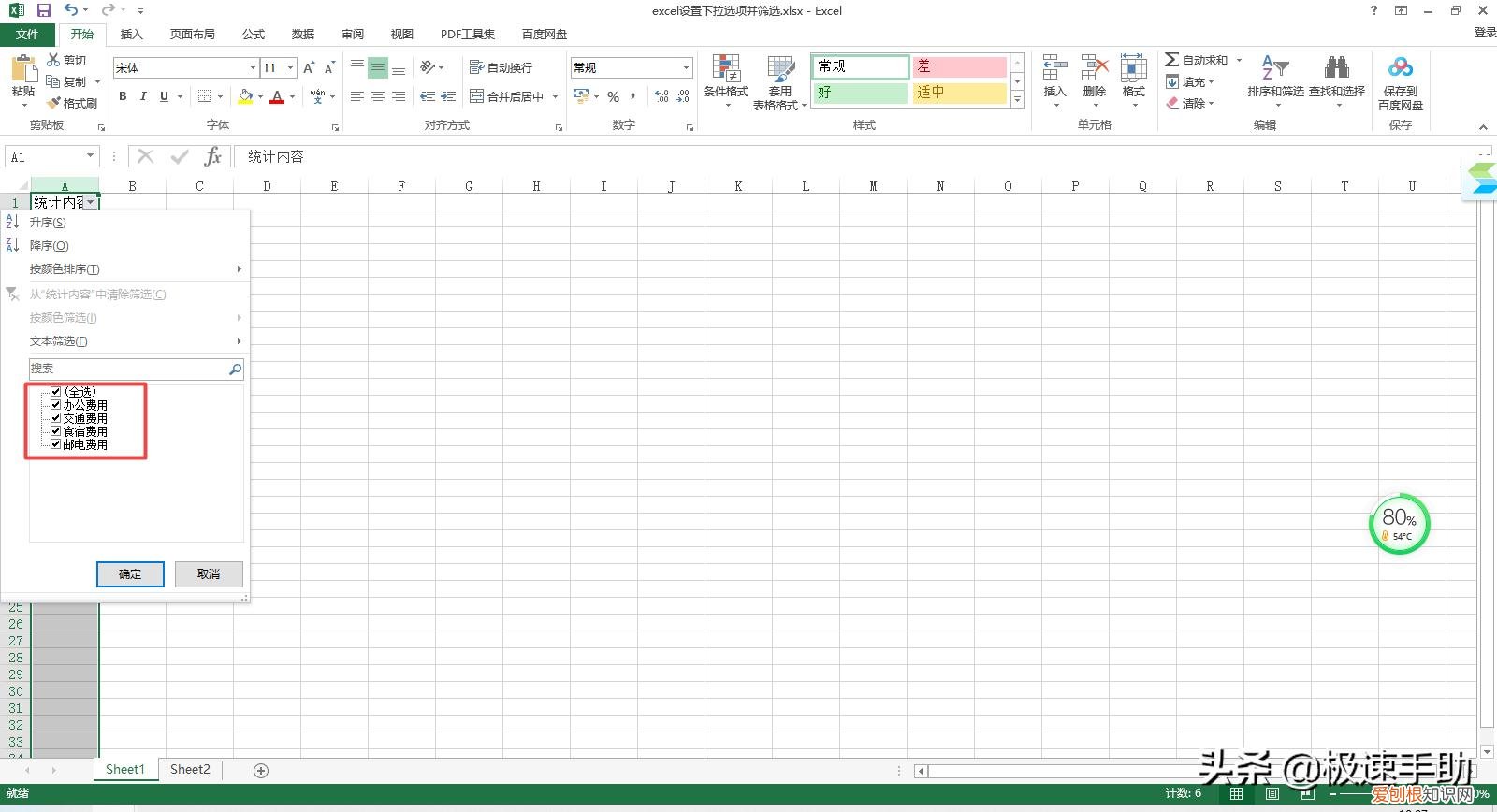
Task: Click the filter 搜索 search box
Action: click(128, 369)
